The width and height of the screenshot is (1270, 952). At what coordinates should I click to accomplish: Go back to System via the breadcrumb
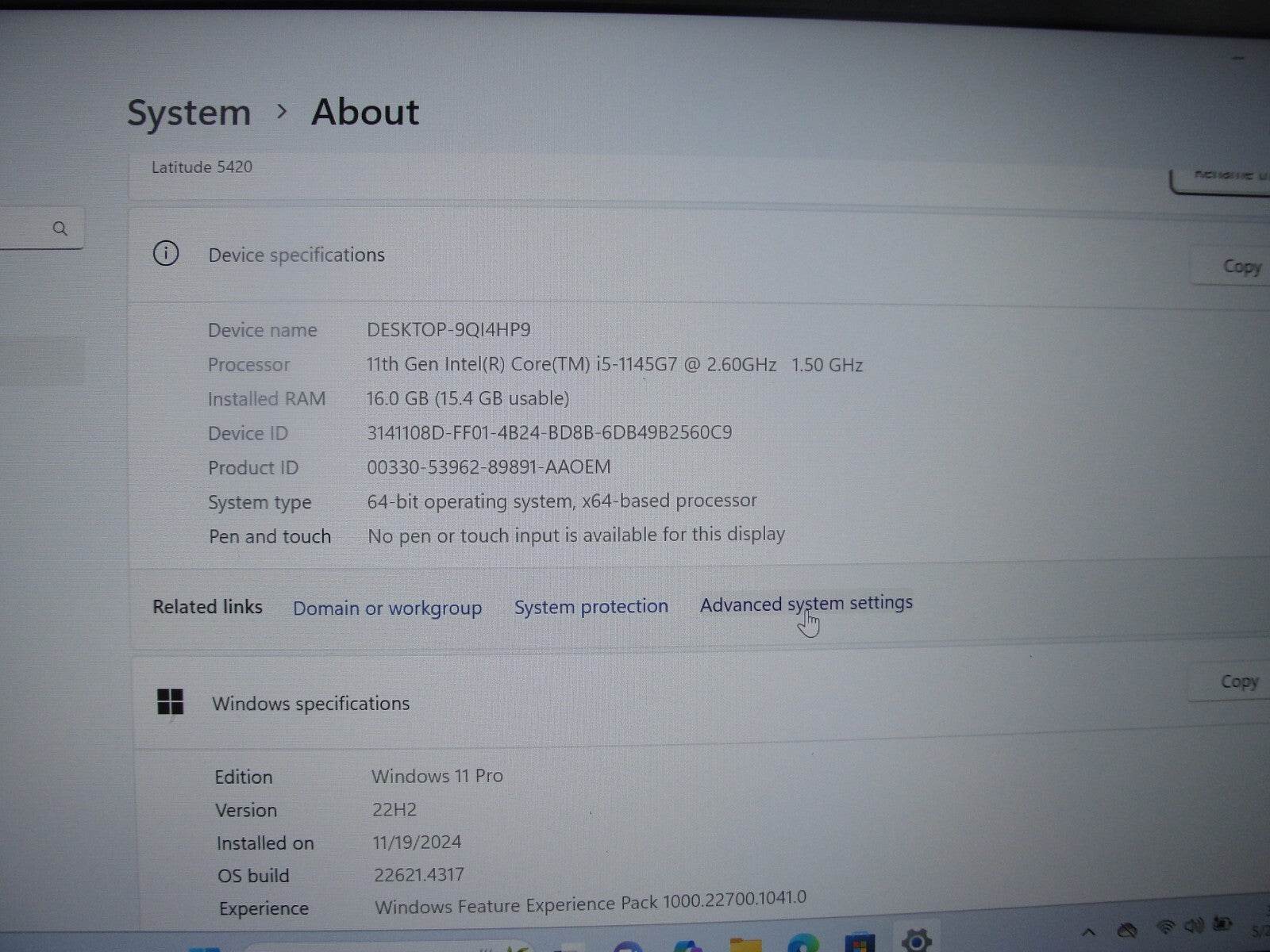[189, 112]
